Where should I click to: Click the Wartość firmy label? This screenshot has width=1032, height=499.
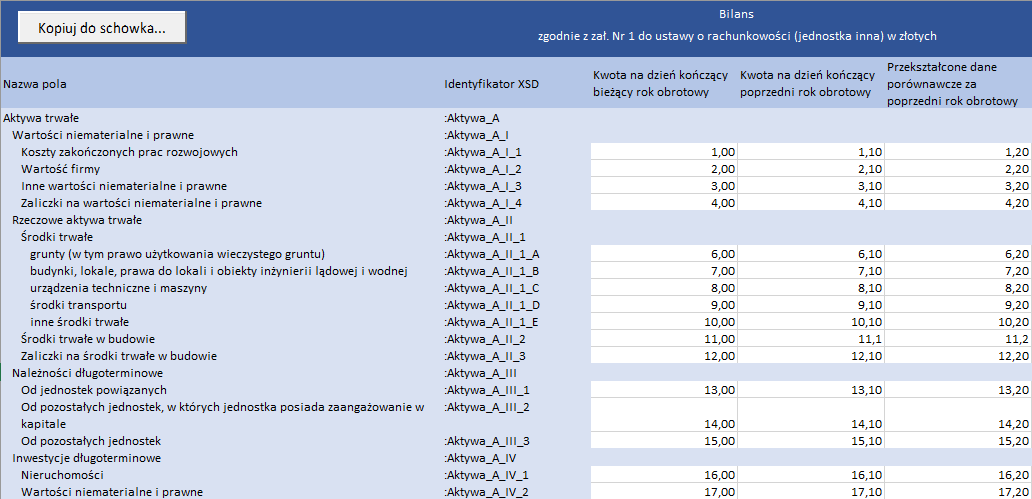click(61, 169)
